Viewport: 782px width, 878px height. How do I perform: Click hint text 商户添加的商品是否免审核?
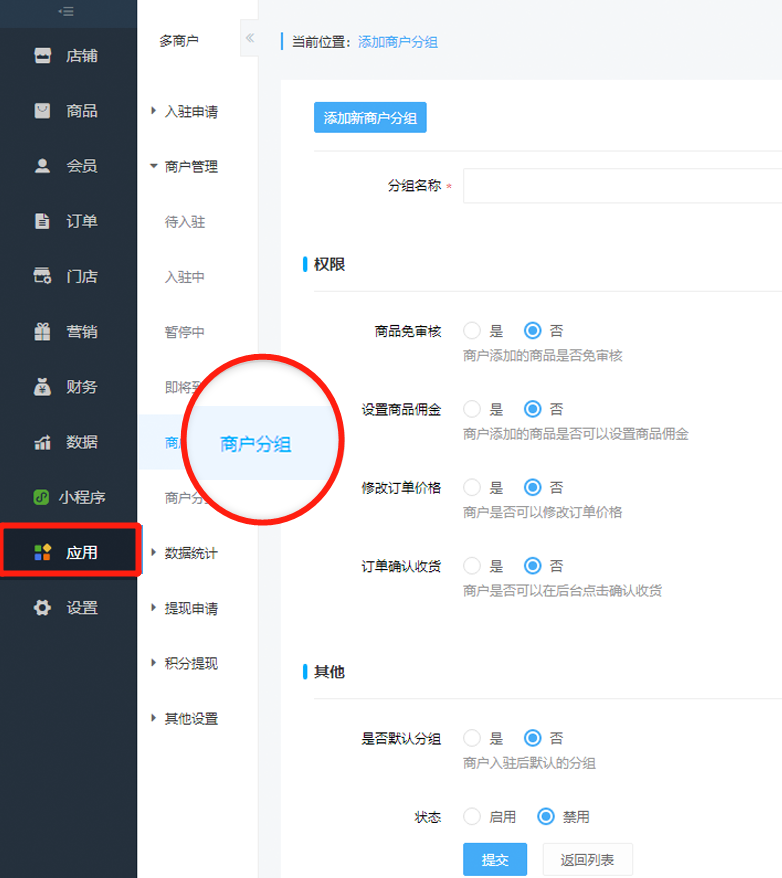[x=543, y=356]
